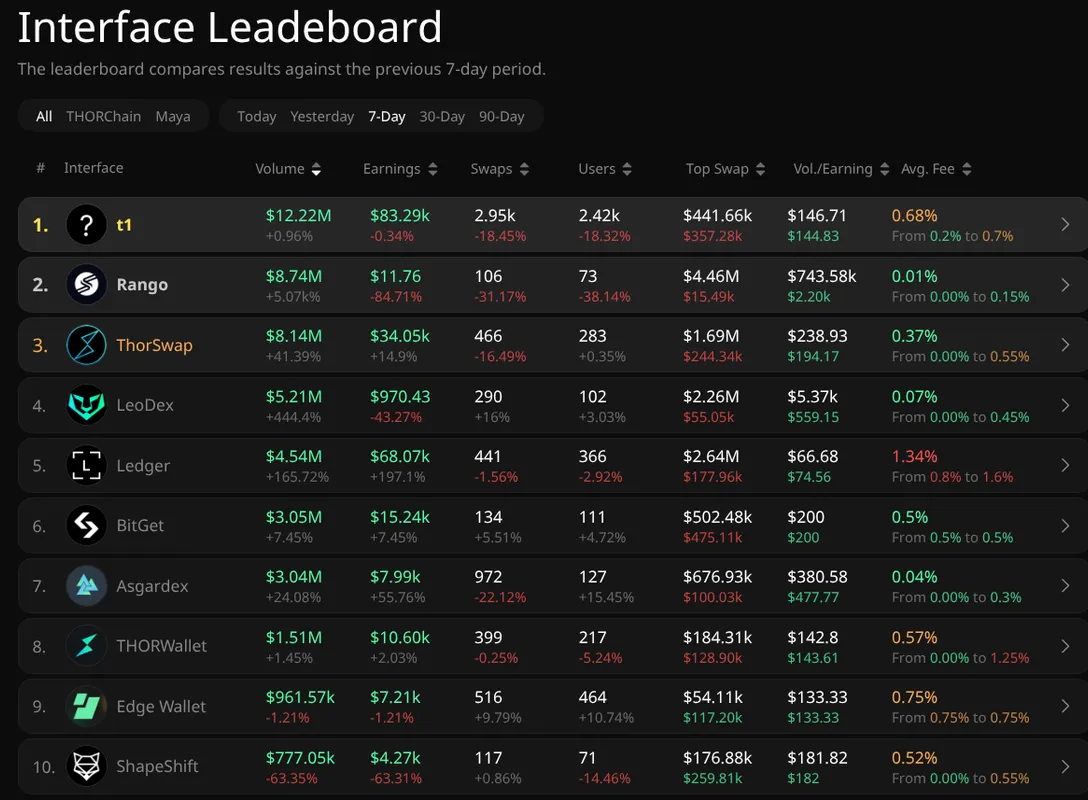This screenshot has width=1088, height=800.
Task: Click the Interface column header
Action: click(94, 168)
